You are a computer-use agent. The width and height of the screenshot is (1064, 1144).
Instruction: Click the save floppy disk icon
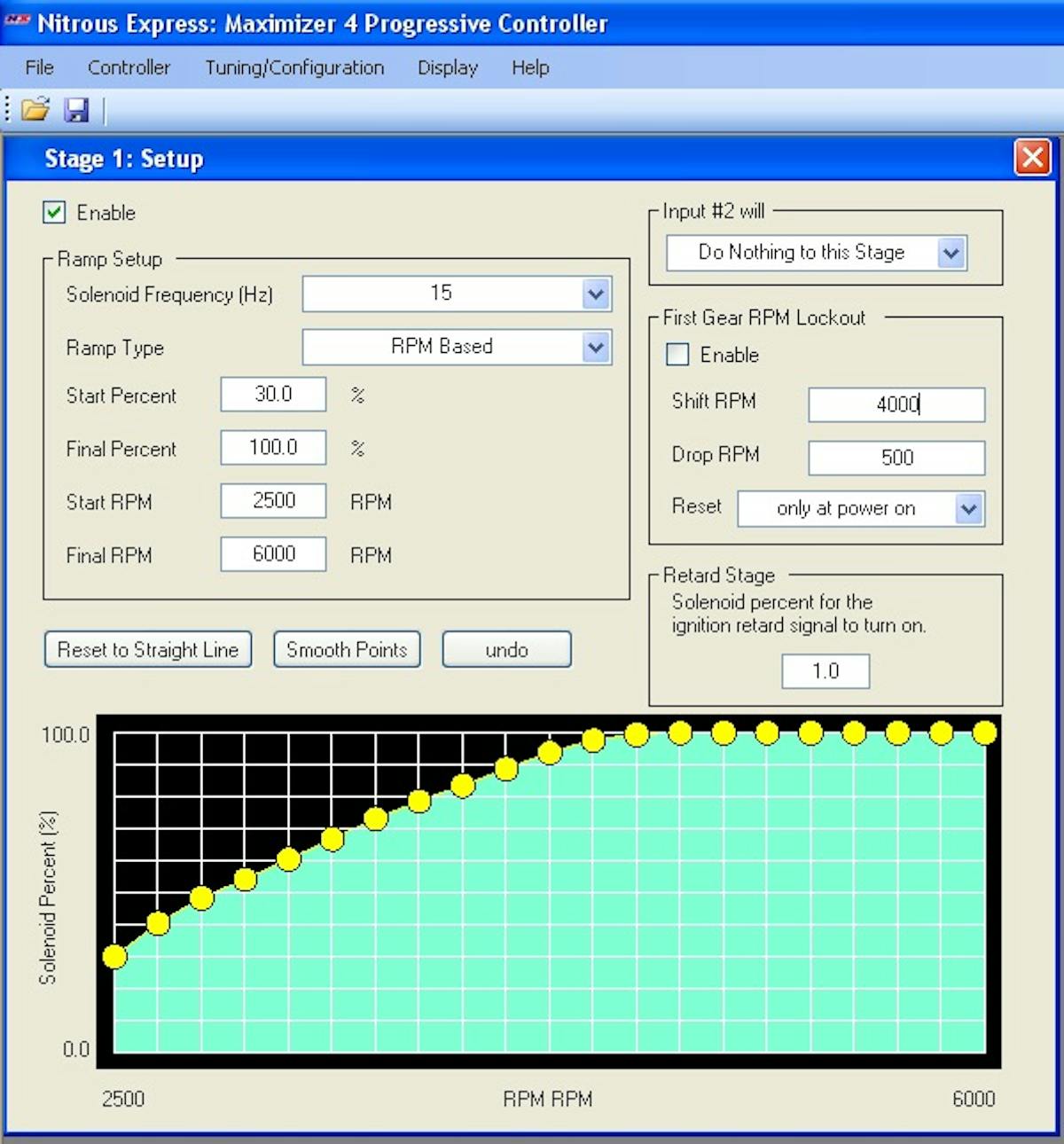click(77, 109)
